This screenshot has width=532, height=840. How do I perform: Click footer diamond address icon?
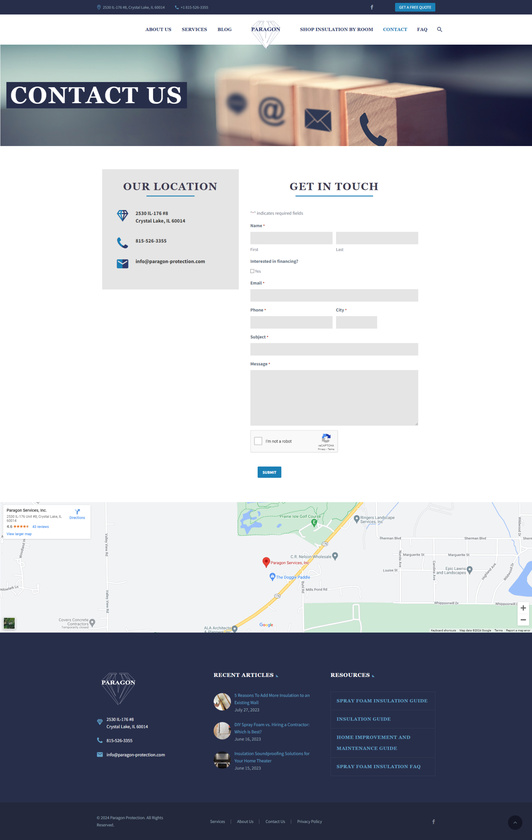tap(100, 722)
